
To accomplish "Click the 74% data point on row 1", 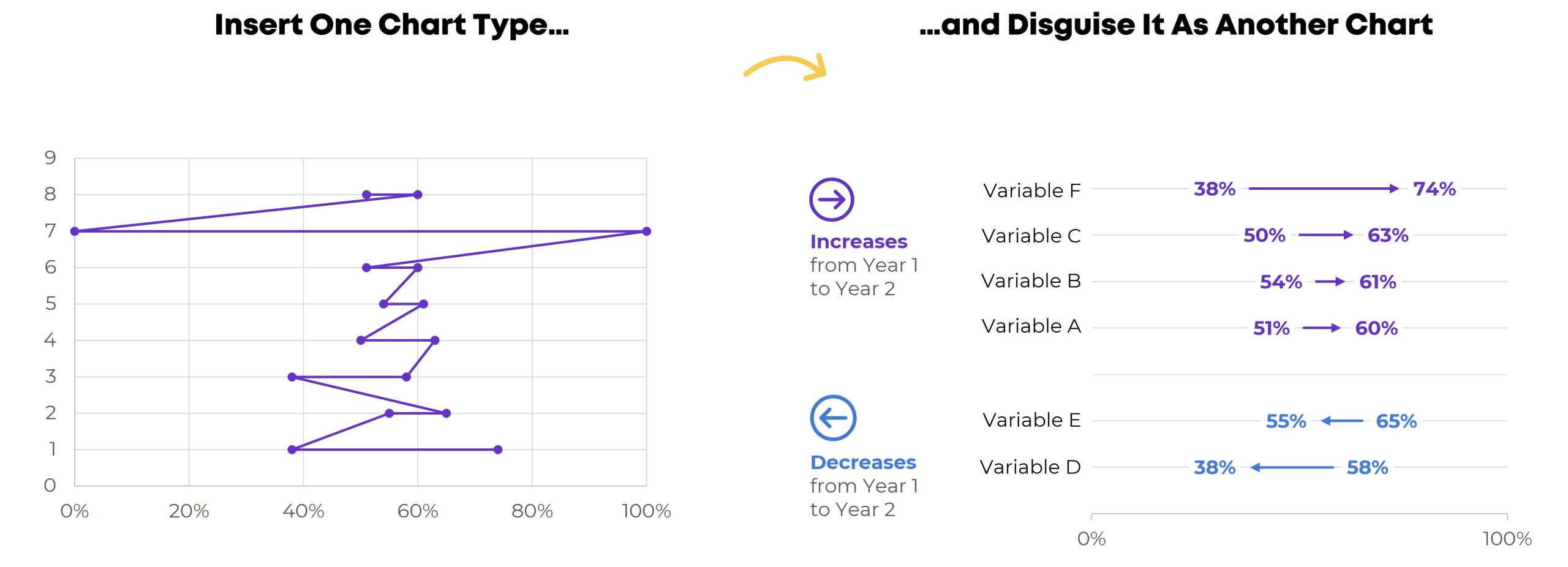I will (498, 449).
